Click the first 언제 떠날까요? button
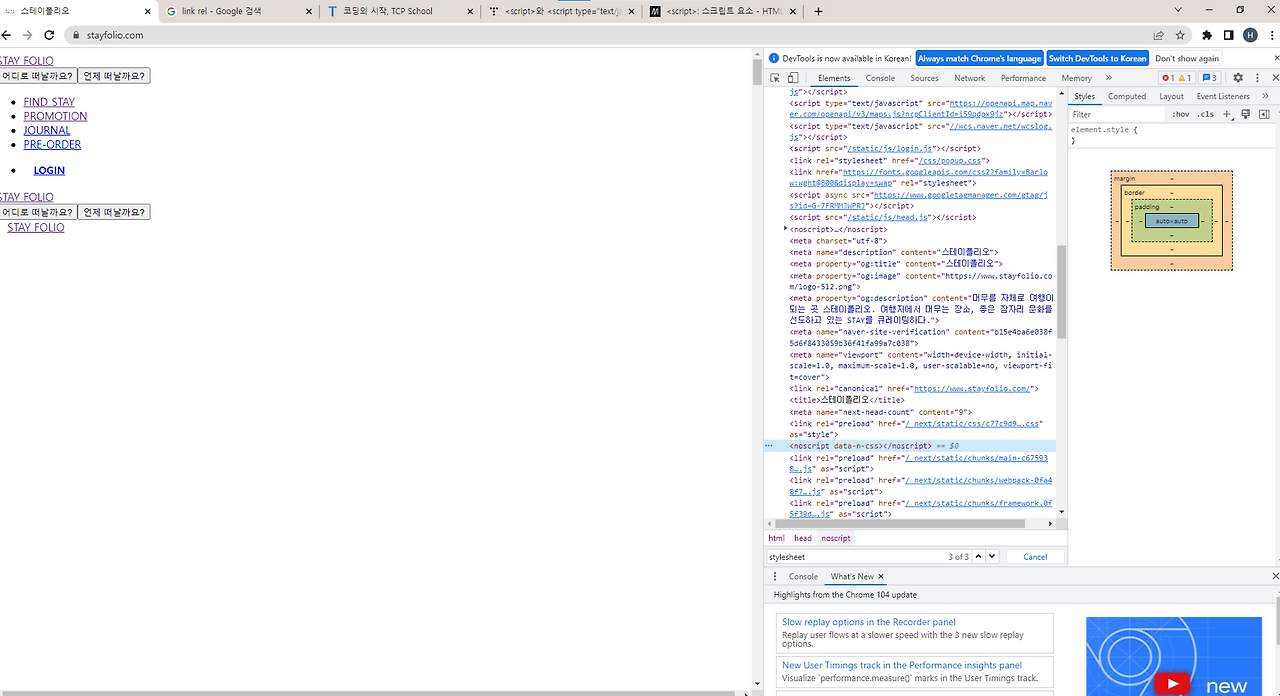 (114, 75)
